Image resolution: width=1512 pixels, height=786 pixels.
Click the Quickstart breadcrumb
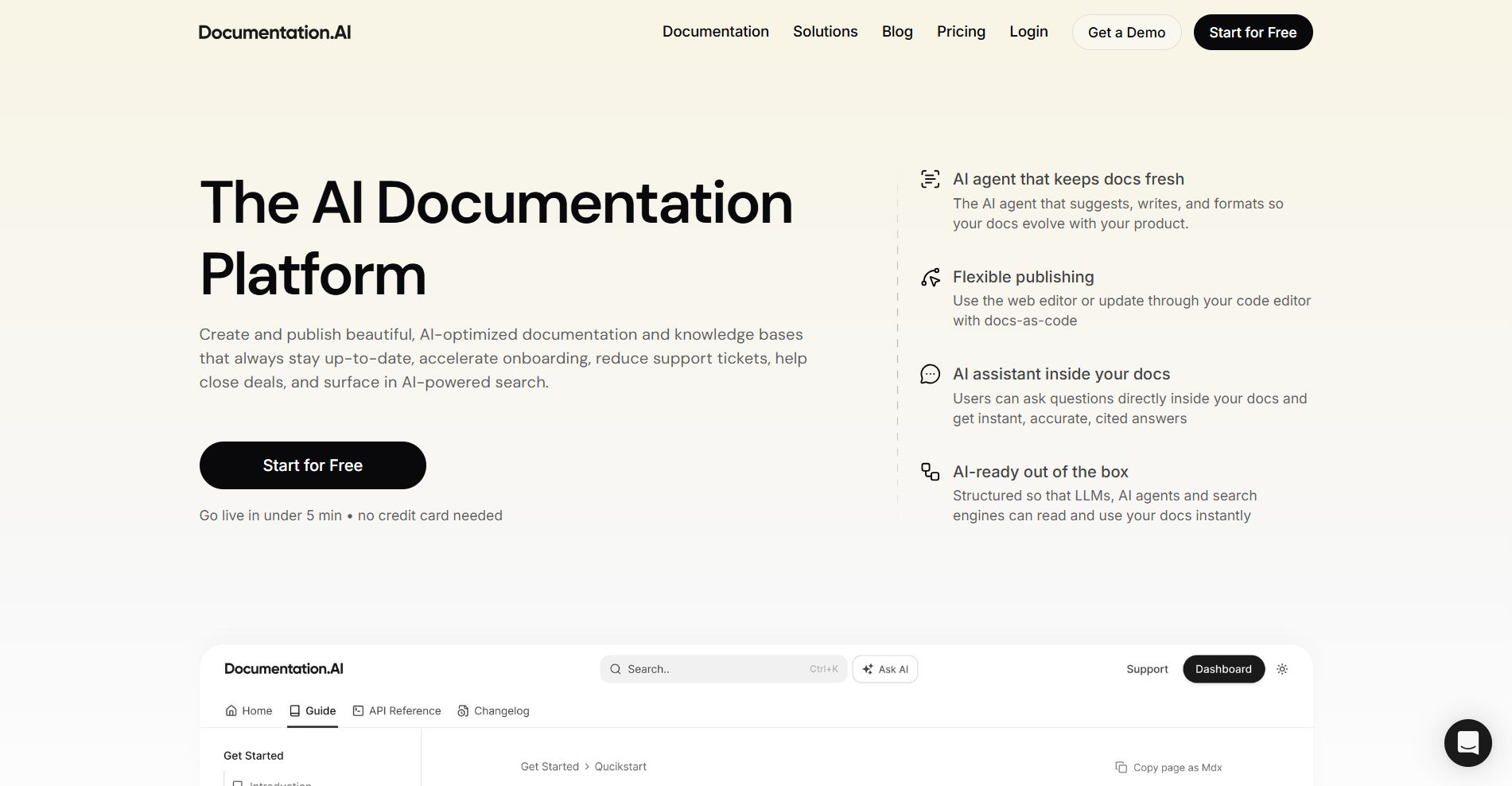(620, 767)
